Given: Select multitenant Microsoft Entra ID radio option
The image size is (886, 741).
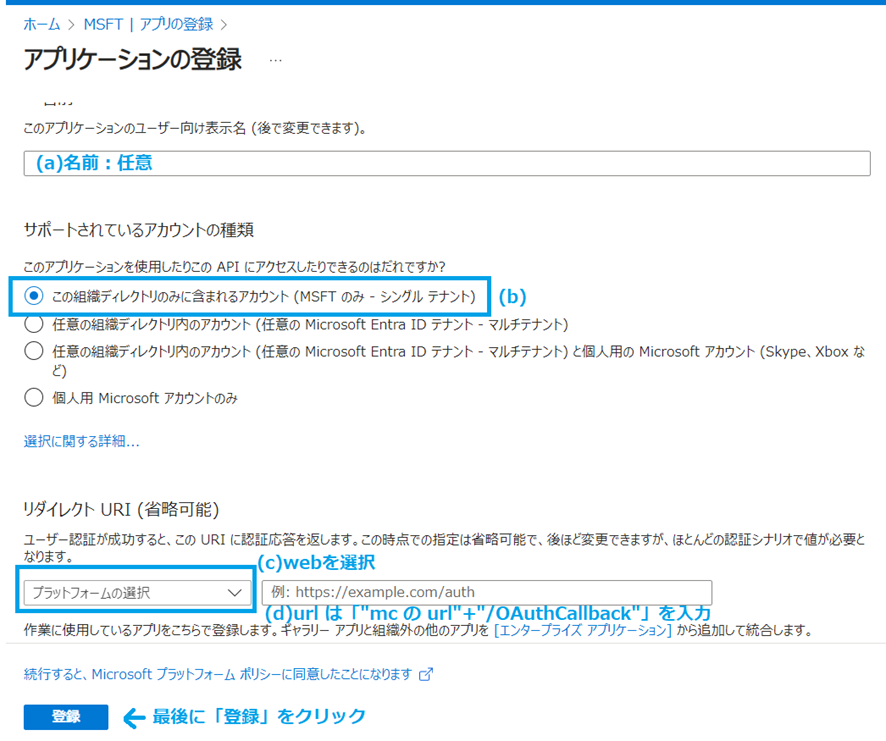Looking at the screenshot, I should pyautogui.click(x=34, y=324).
